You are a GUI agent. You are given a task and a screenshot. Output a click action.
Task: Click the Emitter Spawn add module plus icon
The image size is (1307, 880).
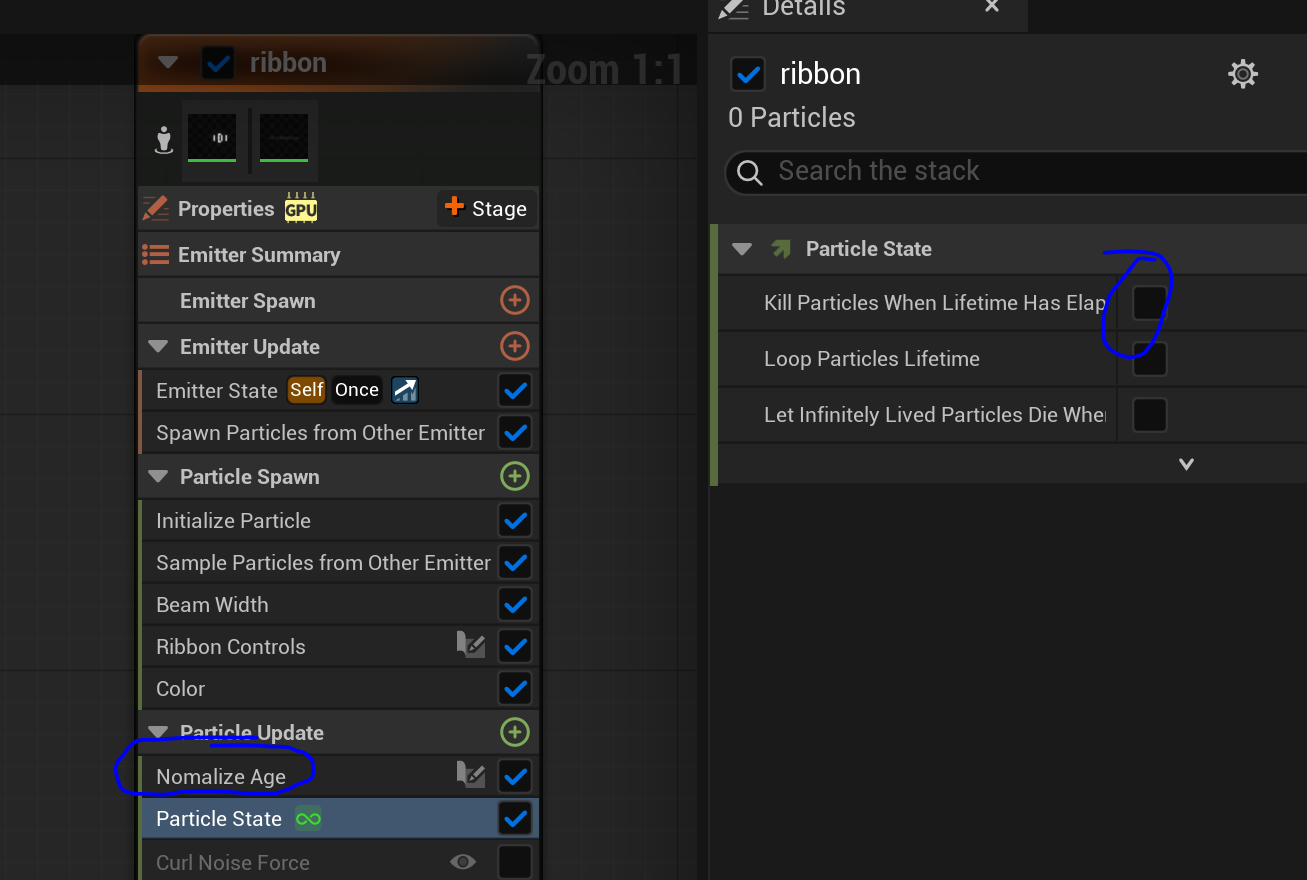point(514,300)
